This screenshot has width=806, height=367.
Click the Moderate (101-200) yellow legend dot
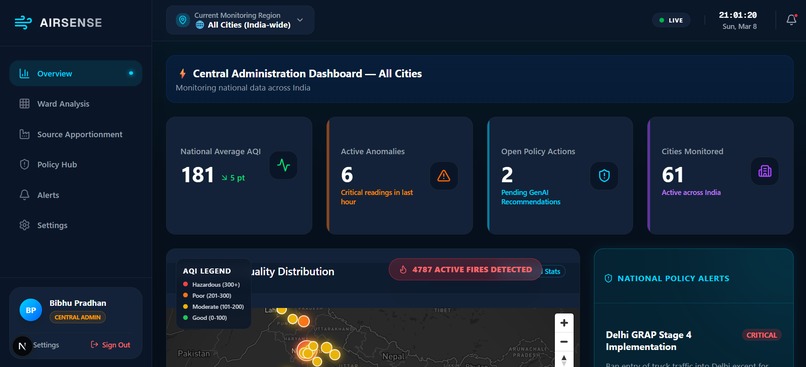pos(186,307)
